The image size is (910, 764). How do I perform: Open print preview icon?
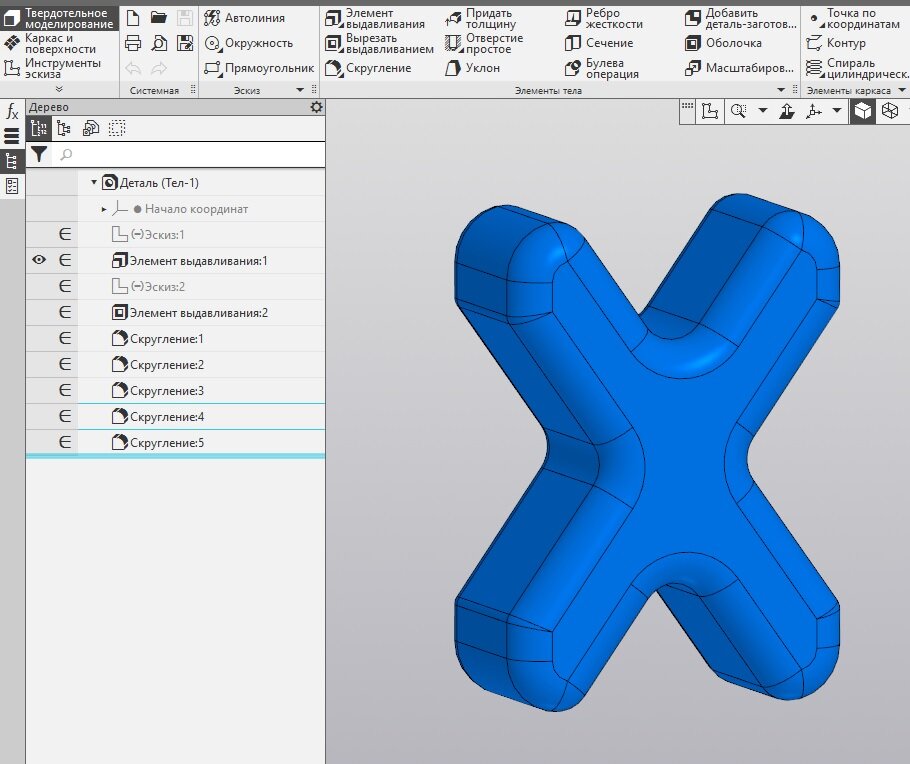(159, 43)
